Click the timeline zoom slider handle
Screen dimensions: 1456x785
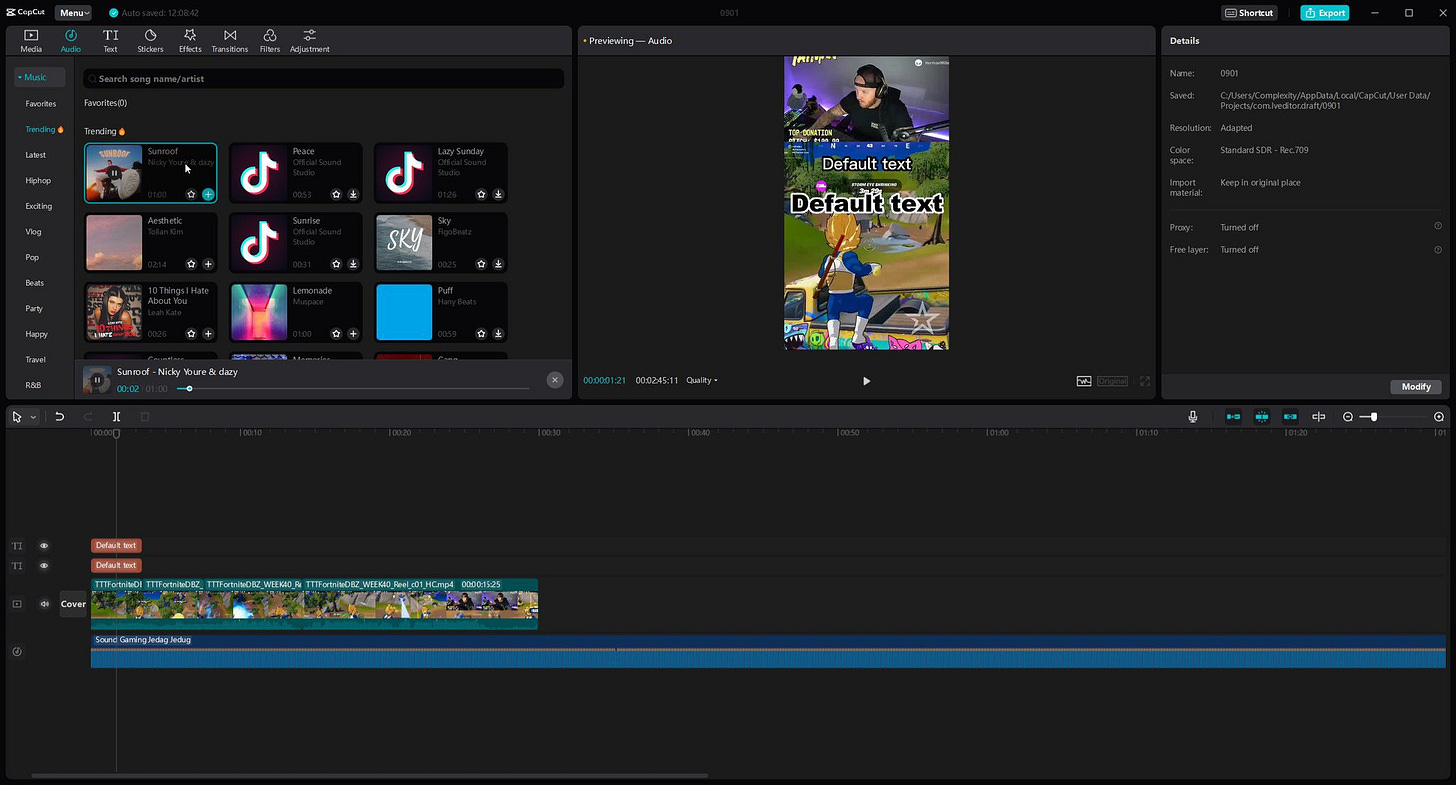[1374, 417]
